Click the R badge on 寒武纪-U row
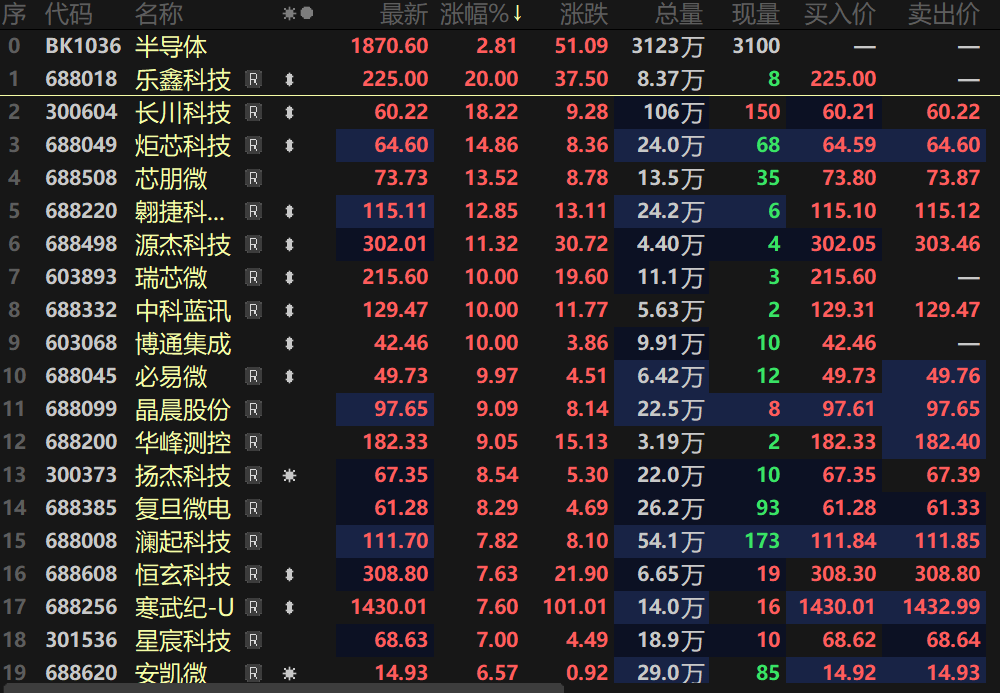The image size is (1000, 693). (x=253, y=607)
